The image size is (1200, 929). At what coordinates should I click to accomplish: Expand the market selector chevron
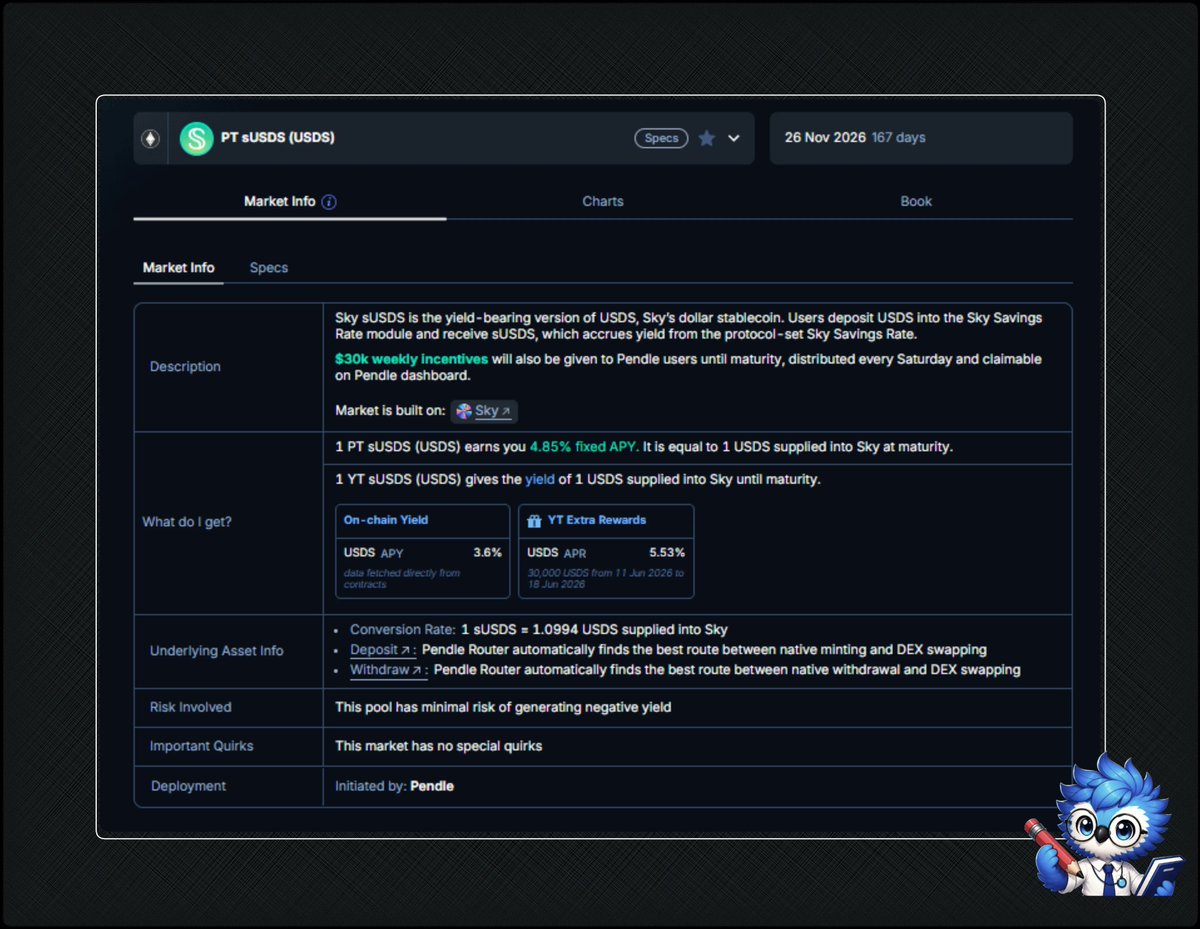pyautogui.click(x=734, y=138)
